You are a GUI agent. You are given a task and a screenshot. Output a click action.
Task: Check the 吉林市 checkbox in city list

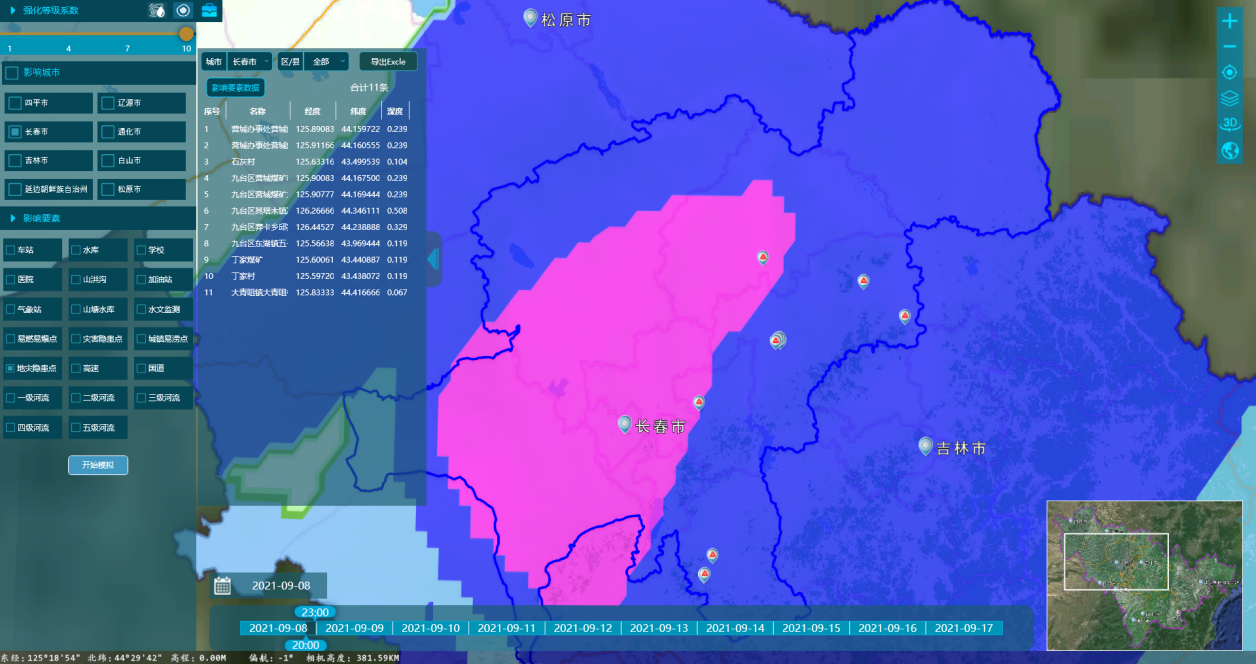pyautogui.click(x=15, y=160)
